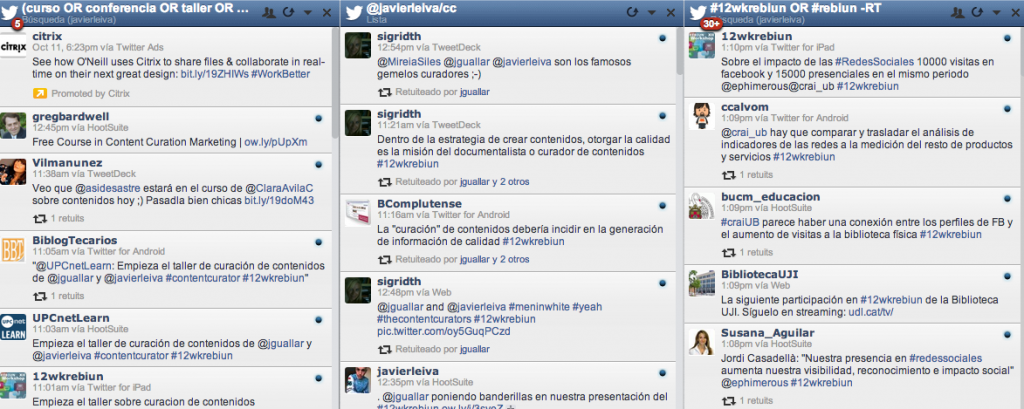The width and height of the screenshot is (1024, 409).
Task: Close the @javierleiva/cc column
Action: [x=671, y=12]
